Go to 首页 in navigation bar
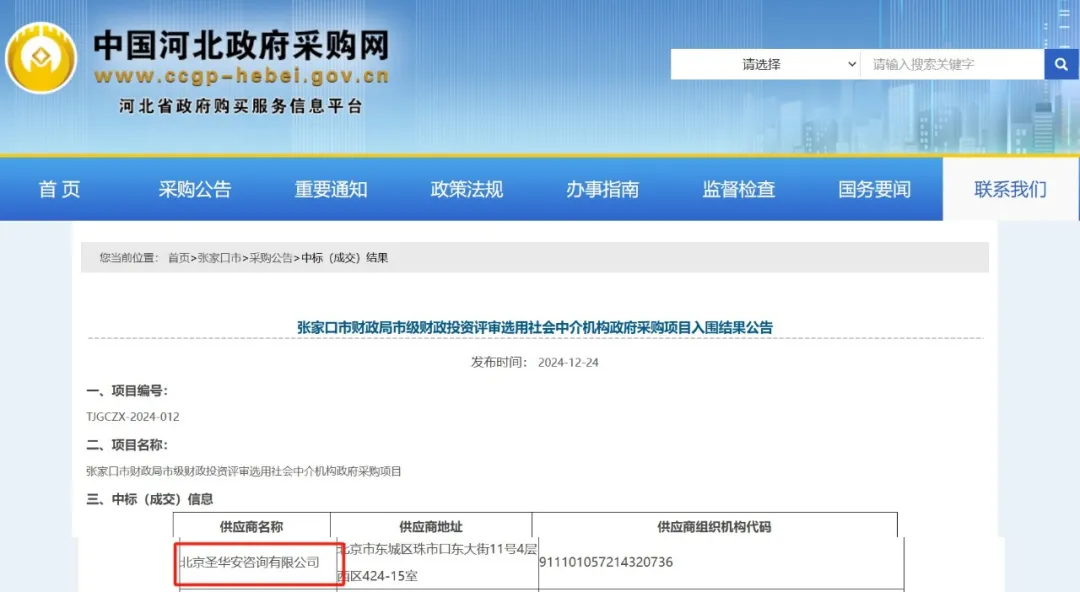Viewport: 1080px width, 592px height. pos(59,190)
